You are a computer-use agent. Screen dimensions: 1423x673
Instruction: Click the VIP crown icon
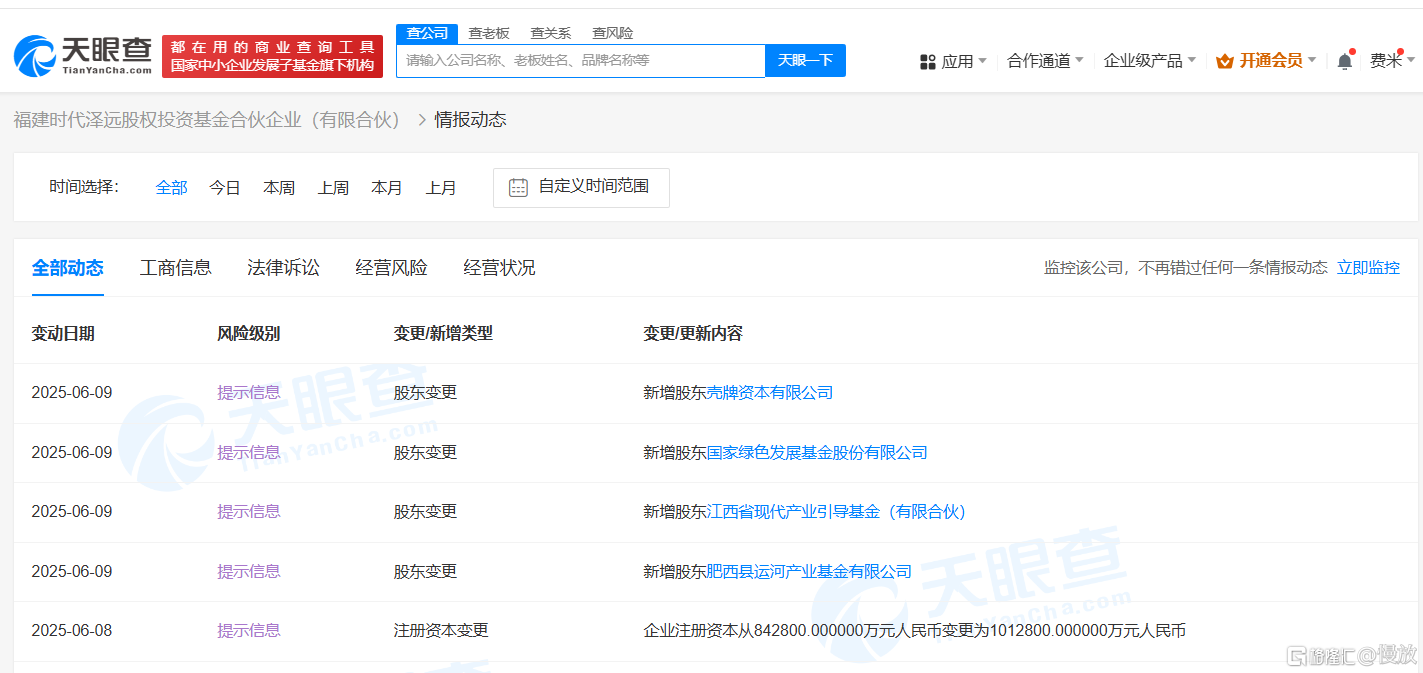click(x=1225, y=61)
